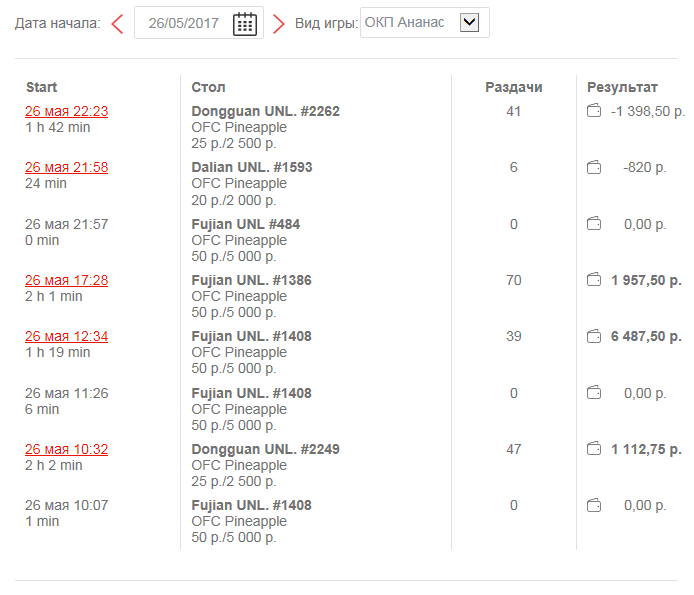Image resolution: width=694 pixels, height=595 pixels.
Task: Click wallet icon for Fujian #1386 result
Action: pos(593,280)
